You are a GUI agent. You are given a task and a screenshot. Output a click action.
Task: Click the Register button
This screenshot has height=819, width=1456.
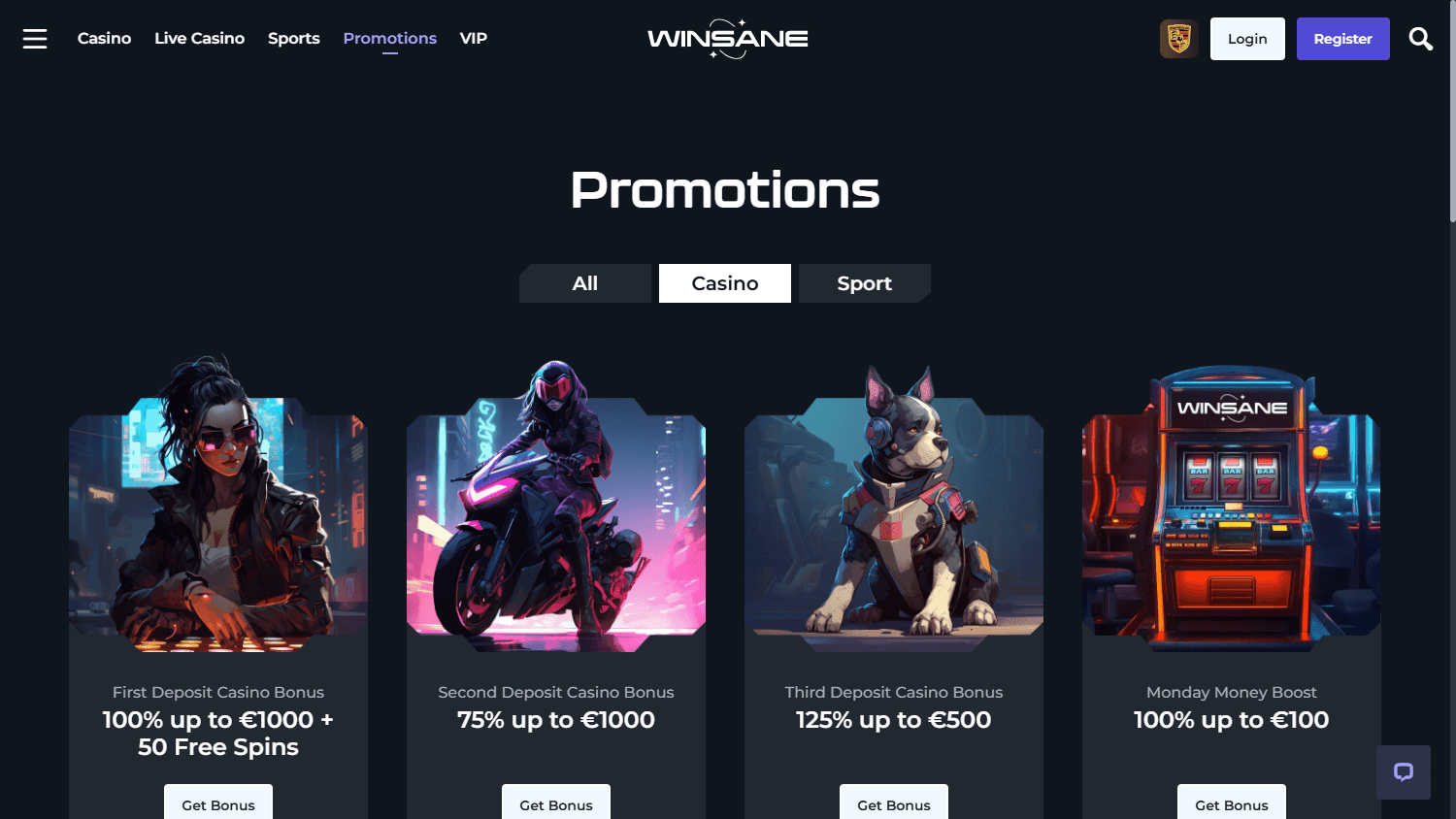(x=1343, y=39)
